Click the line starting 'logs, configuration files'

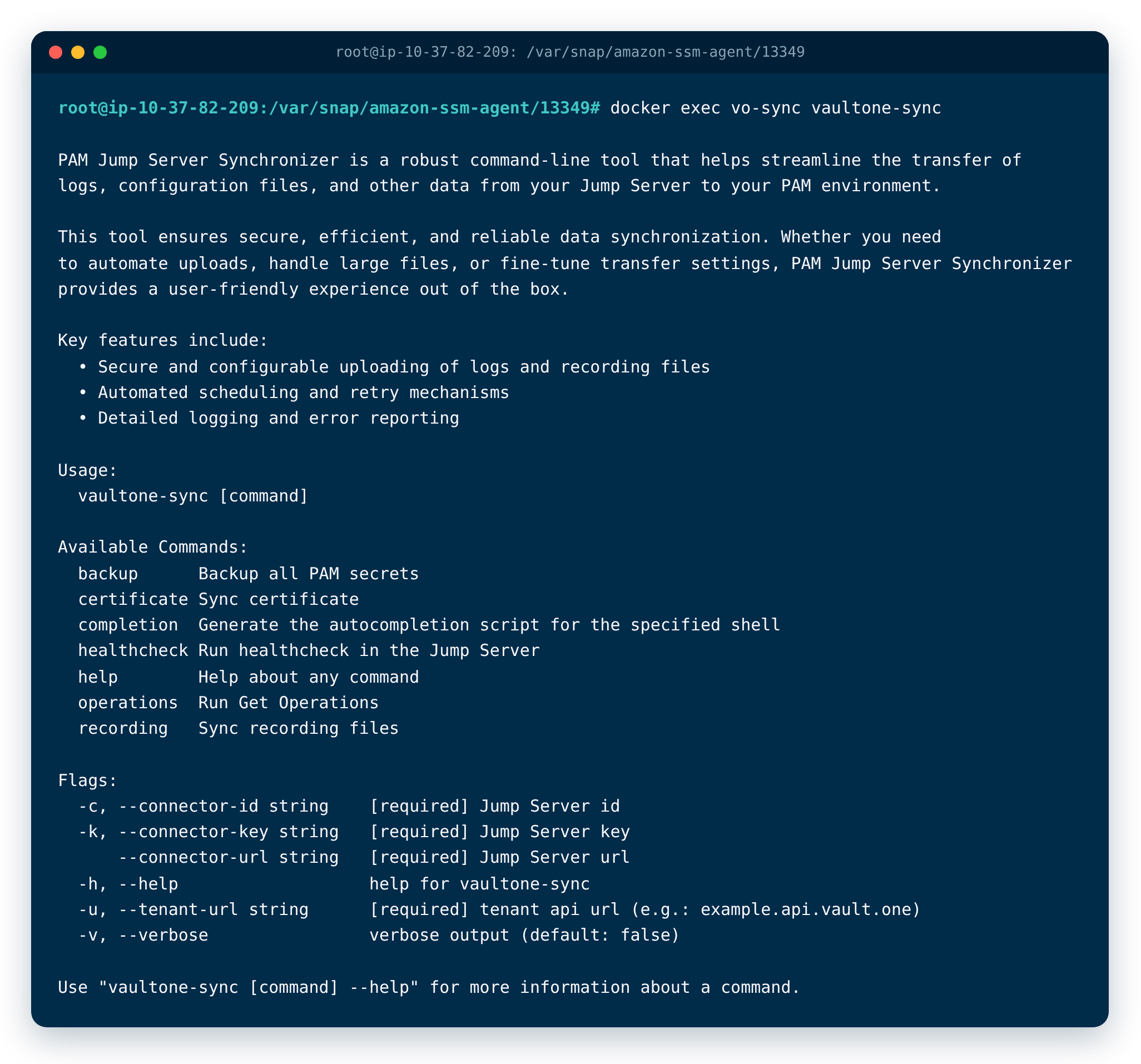[499, 186]
